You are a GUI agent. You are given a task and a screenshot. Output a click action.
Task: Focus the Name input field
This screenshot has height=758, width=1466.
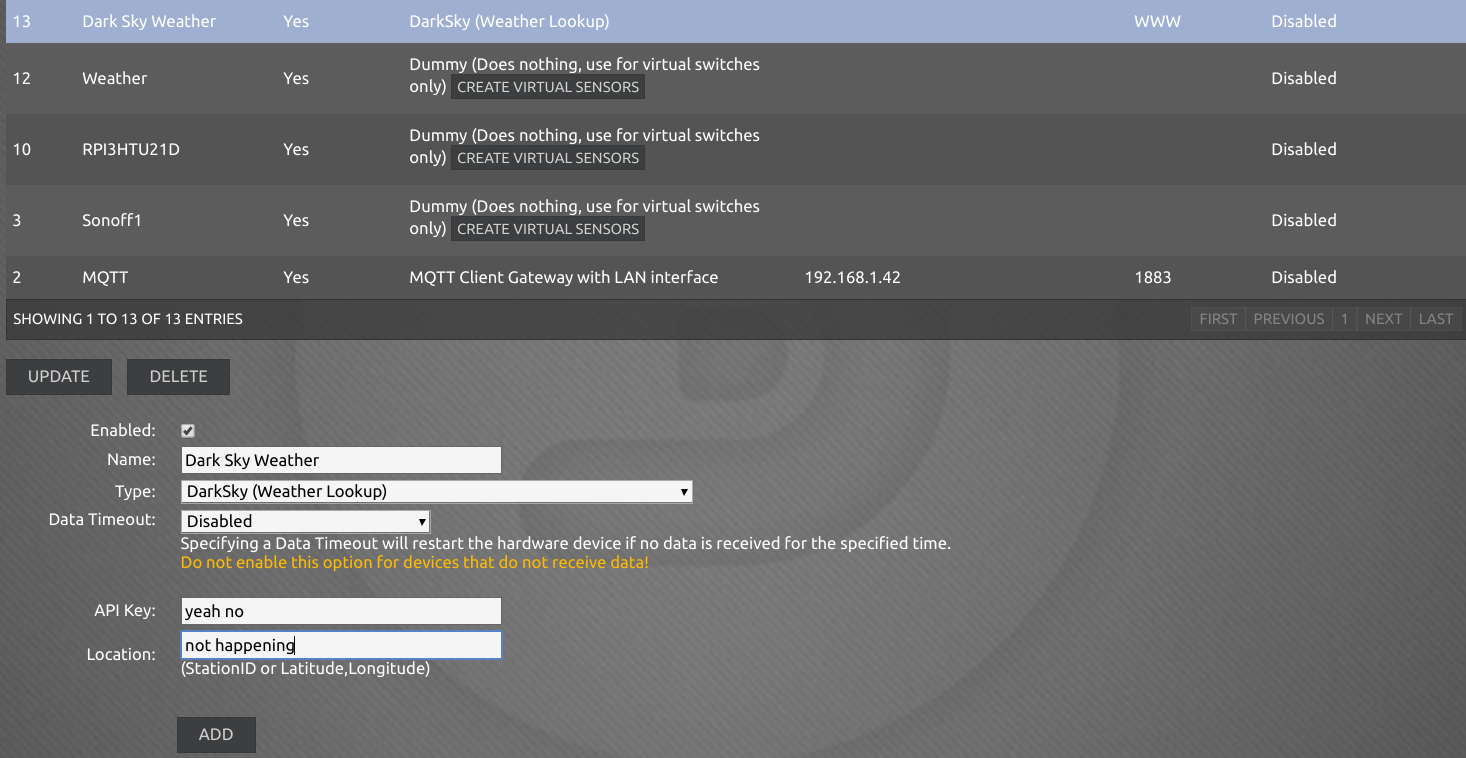click(341, 460)
